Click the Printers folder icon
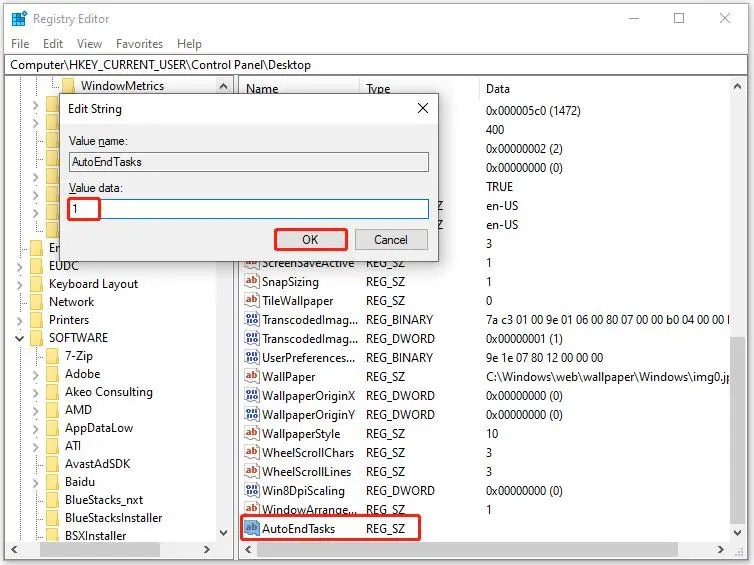This screenshot has height=565, width=754. pyautogui.click(x=37, y=320)
